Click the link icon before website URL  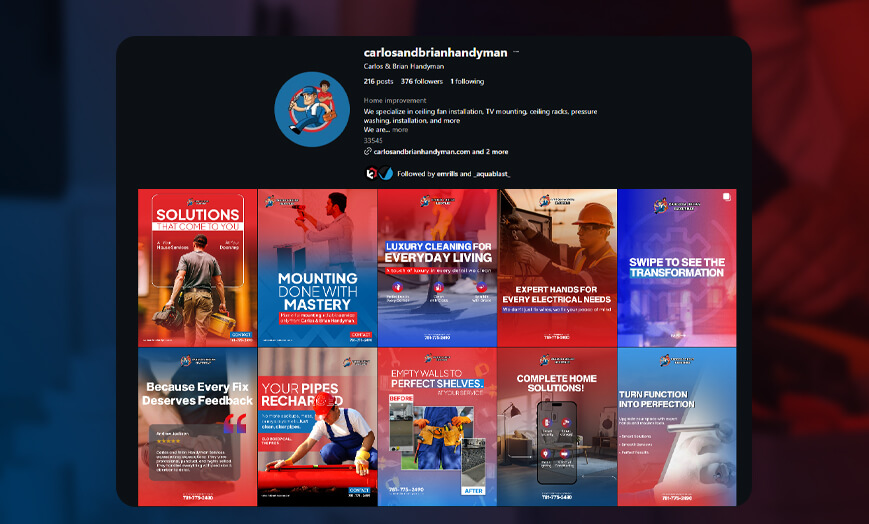click(x=368, y=151)
